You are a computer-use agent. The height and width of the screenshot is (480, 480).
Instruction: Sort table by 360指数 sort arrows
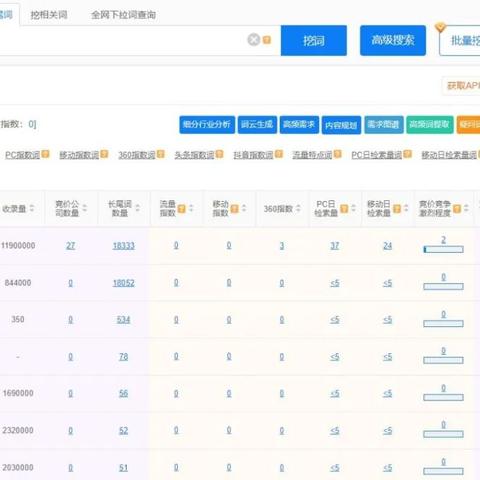[x=298, y=208]
